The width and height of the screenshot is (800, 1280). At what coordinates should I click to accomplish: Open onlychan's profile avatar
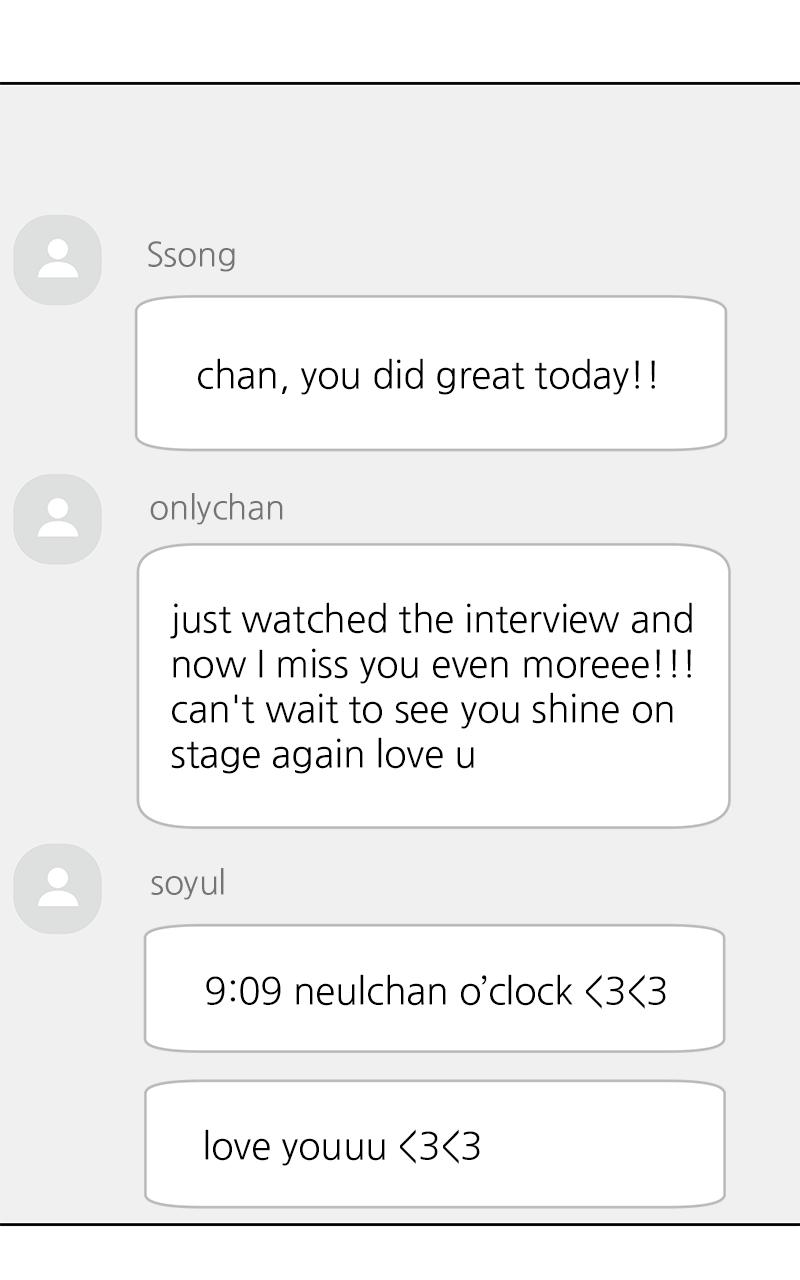pos(58,518)
